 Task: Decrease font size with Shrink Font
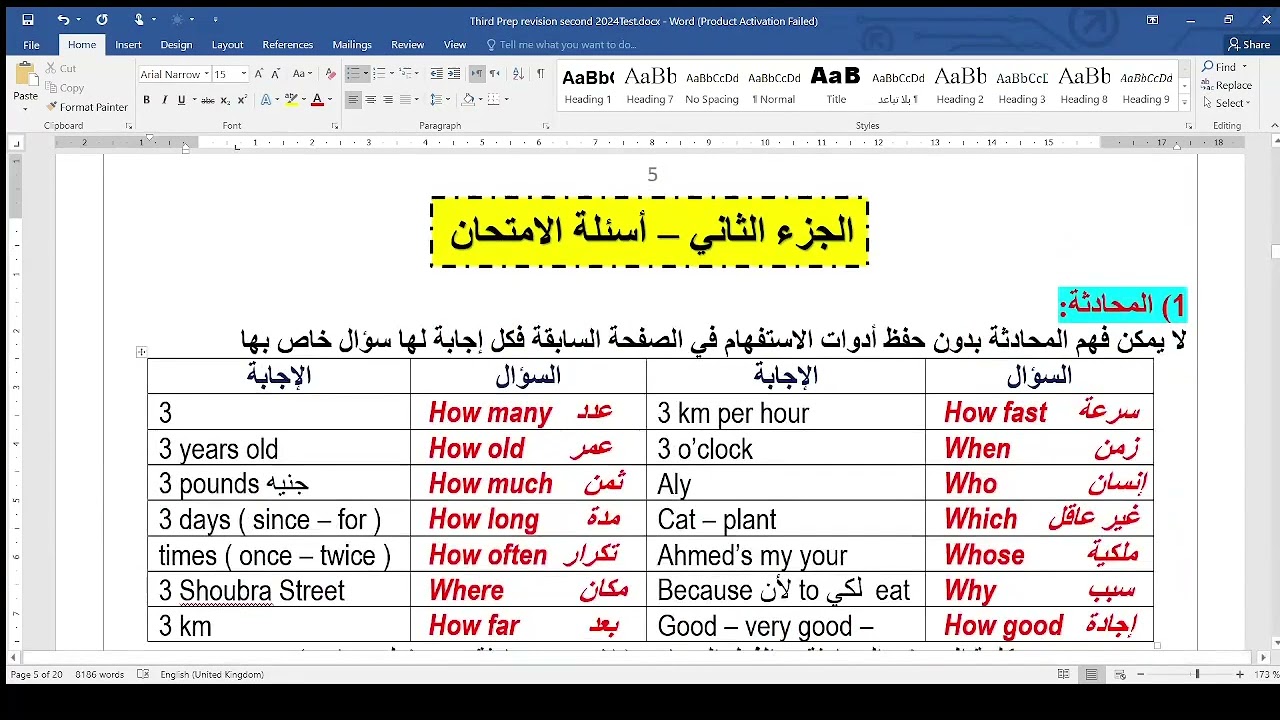coord(276,74)
